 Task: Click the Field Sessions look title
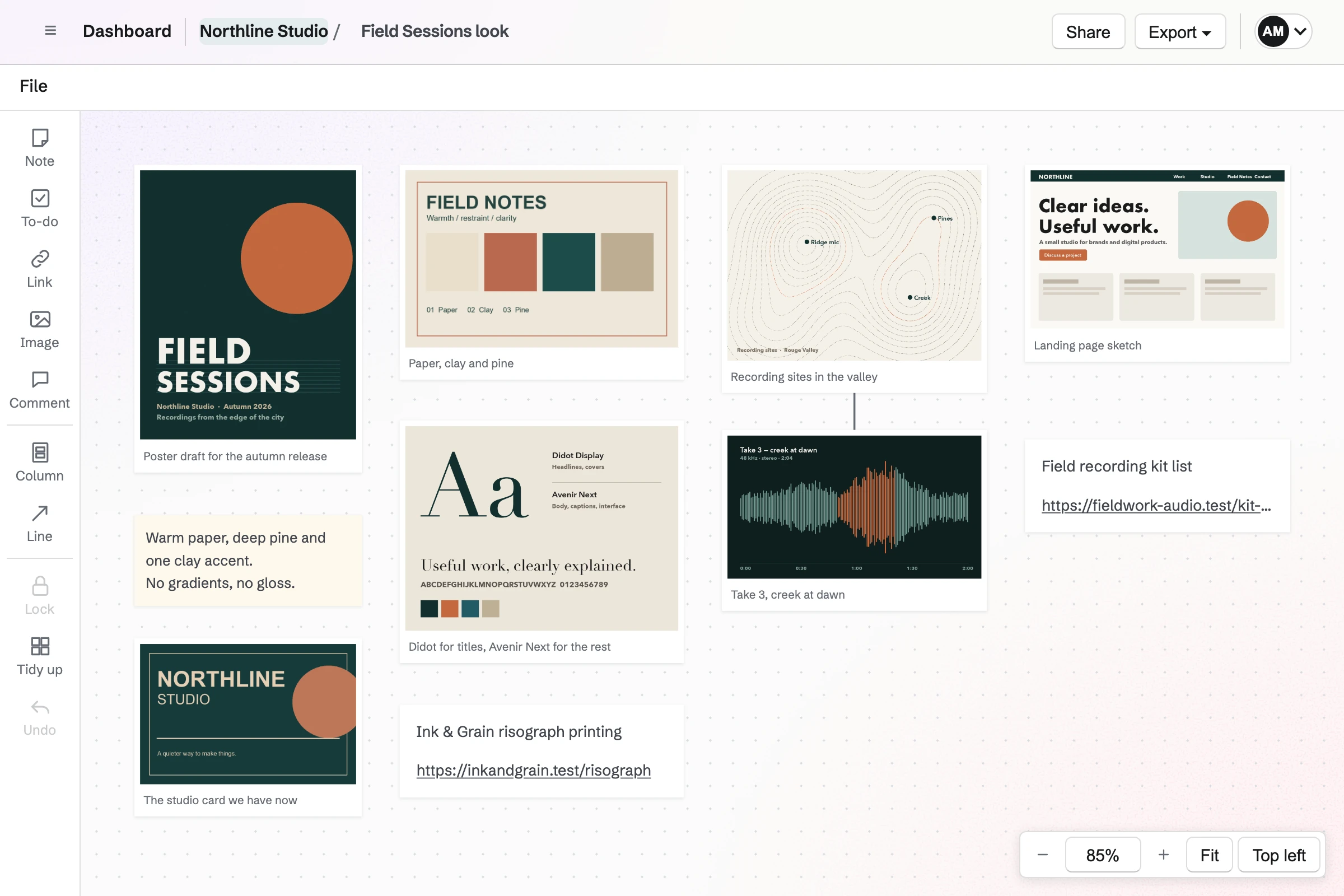point(435,31)
